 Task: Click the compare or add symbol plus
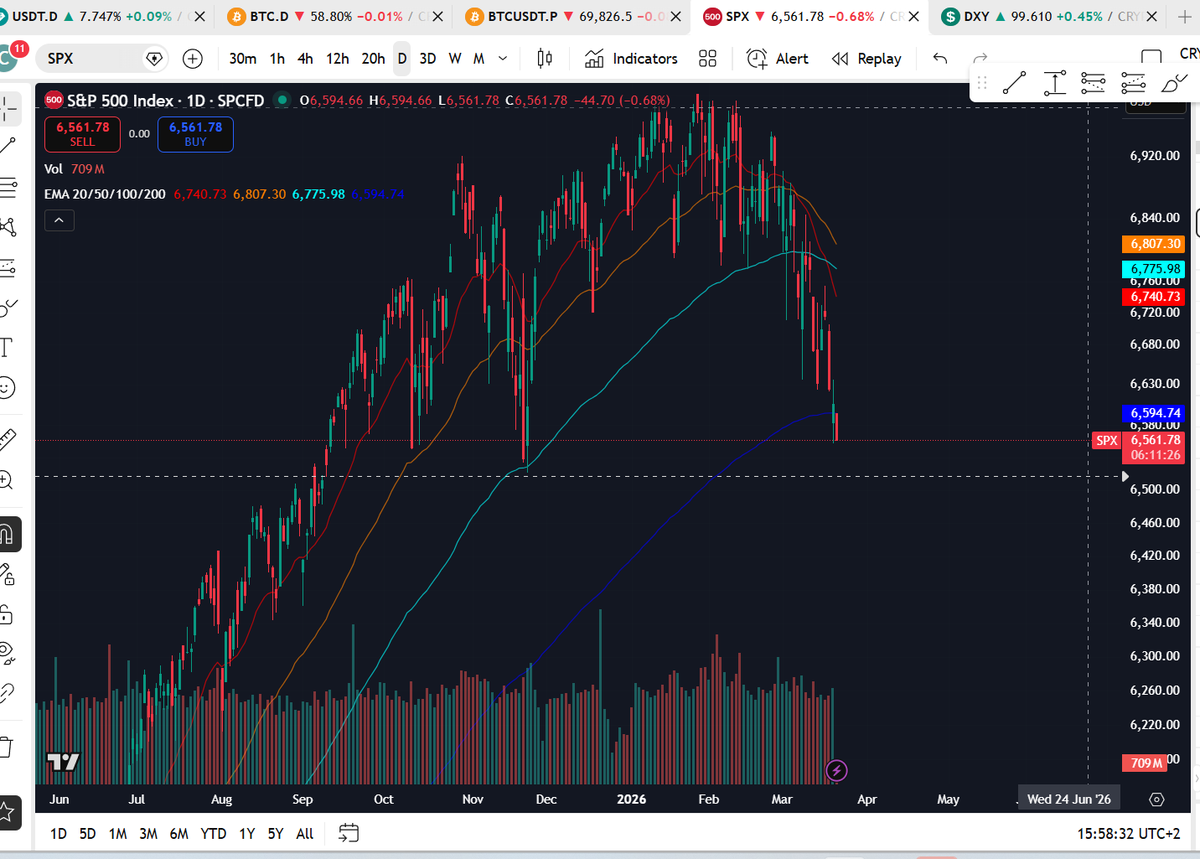coord(193,59)
